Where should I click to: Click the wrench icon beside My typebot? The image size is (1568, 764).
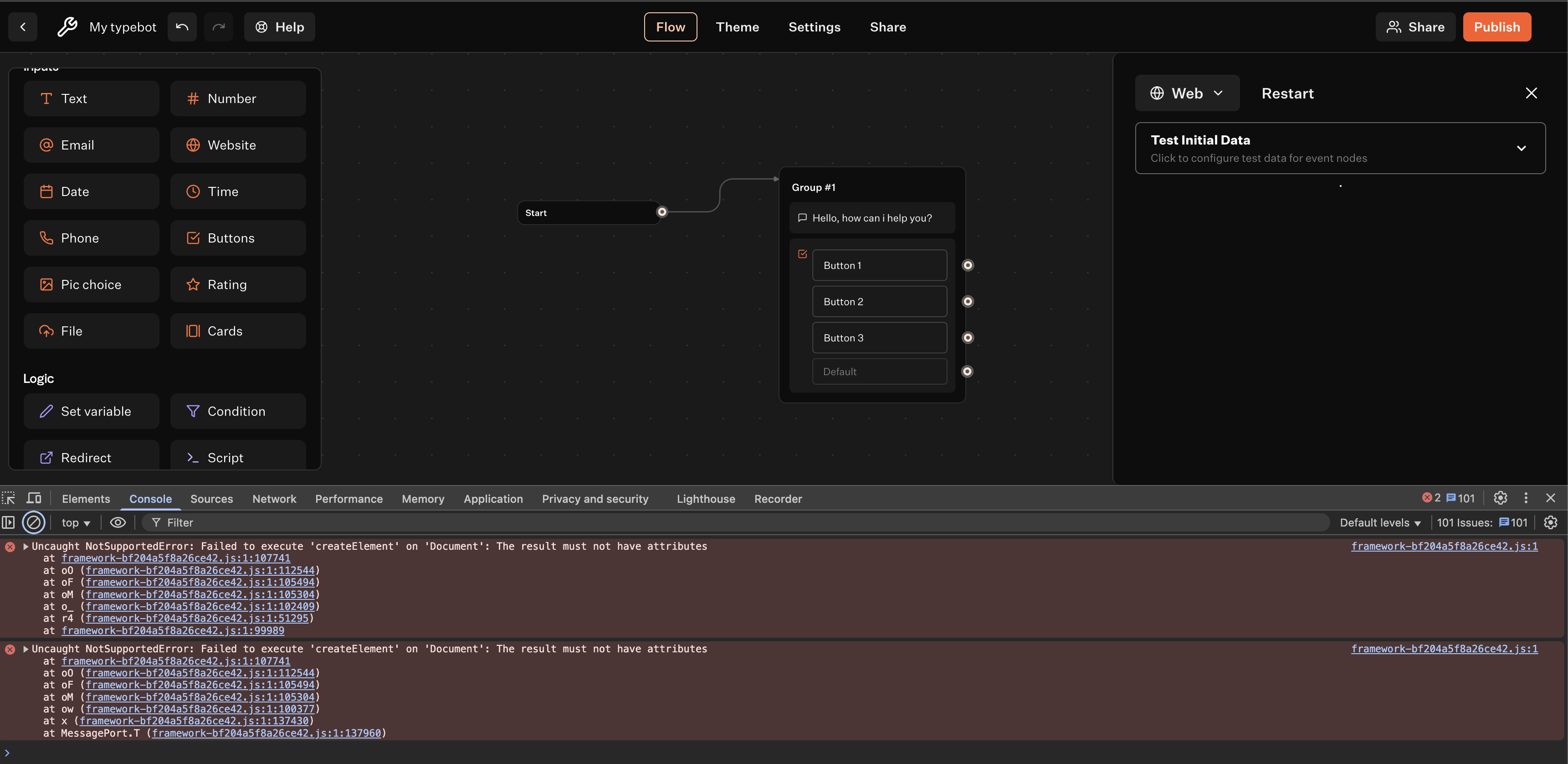pos(67,27)
